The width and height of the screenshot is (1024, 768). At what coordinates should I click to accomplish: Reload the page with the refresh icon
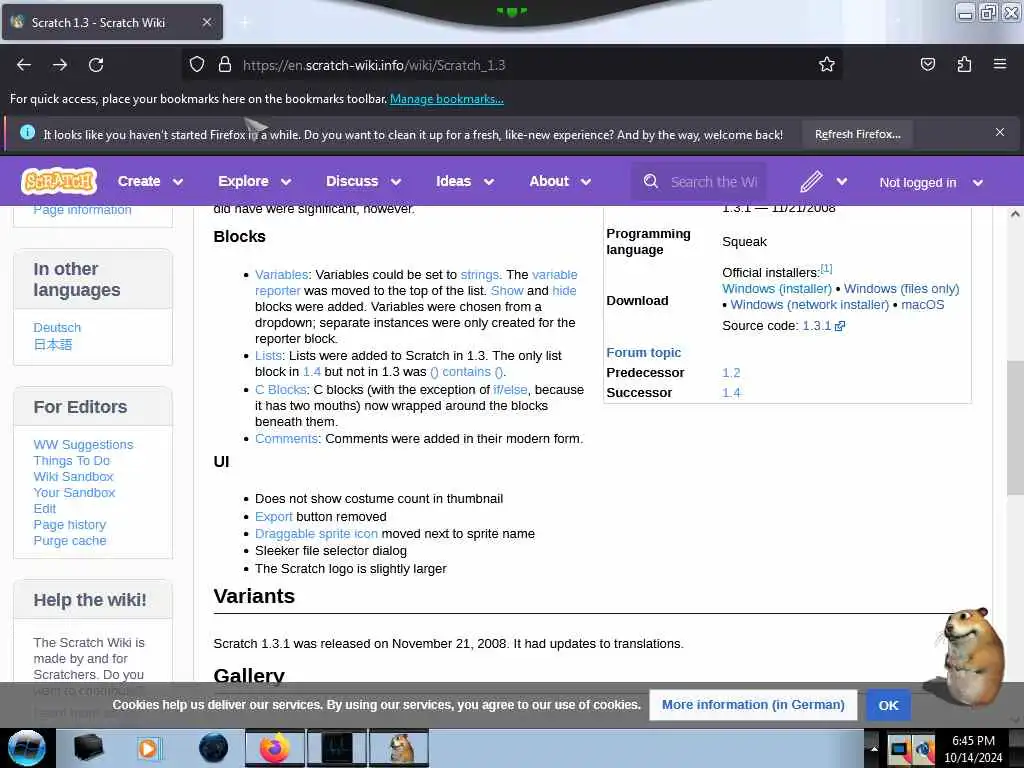coord(96,65)
